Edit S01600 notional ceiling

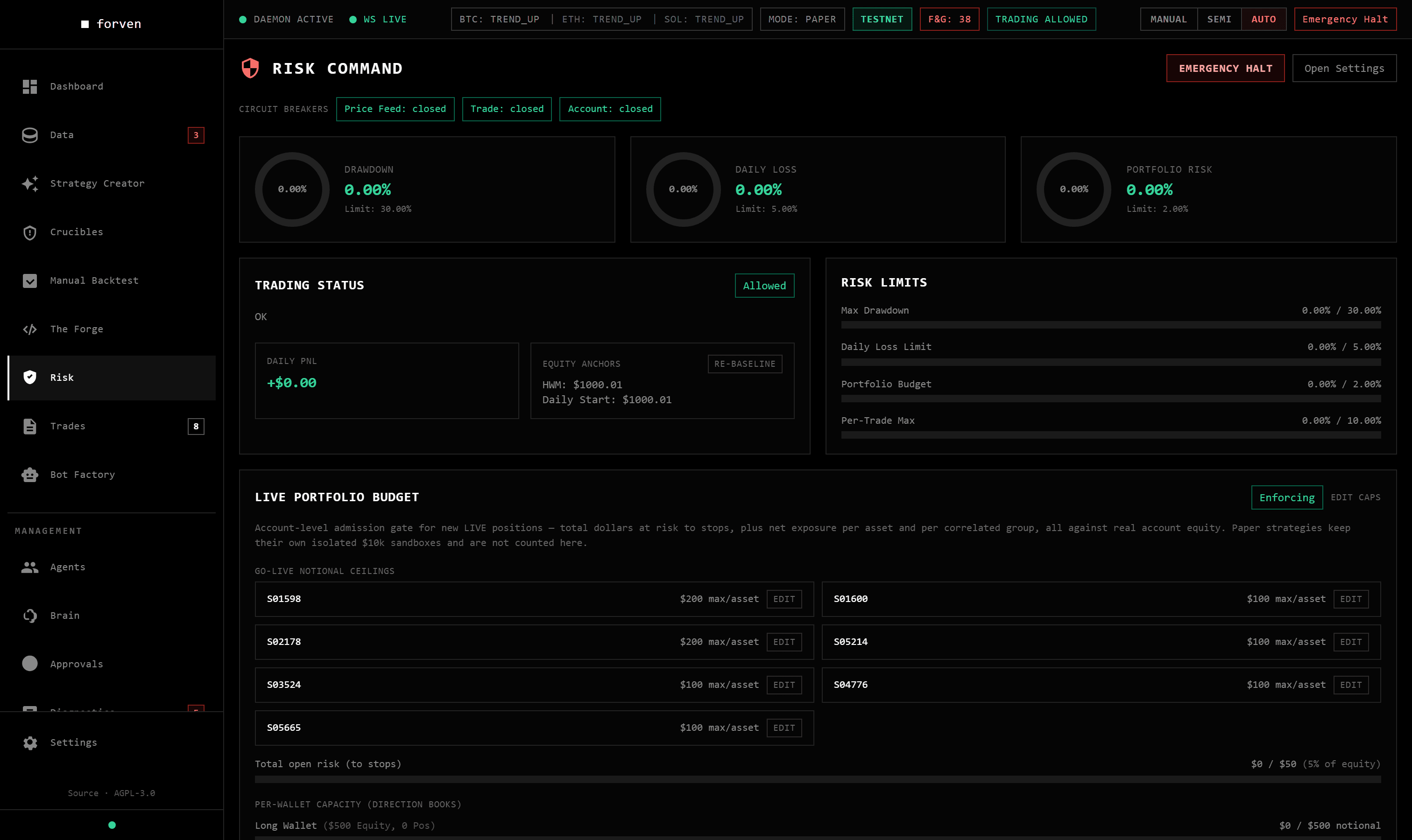click(1351, 599)
